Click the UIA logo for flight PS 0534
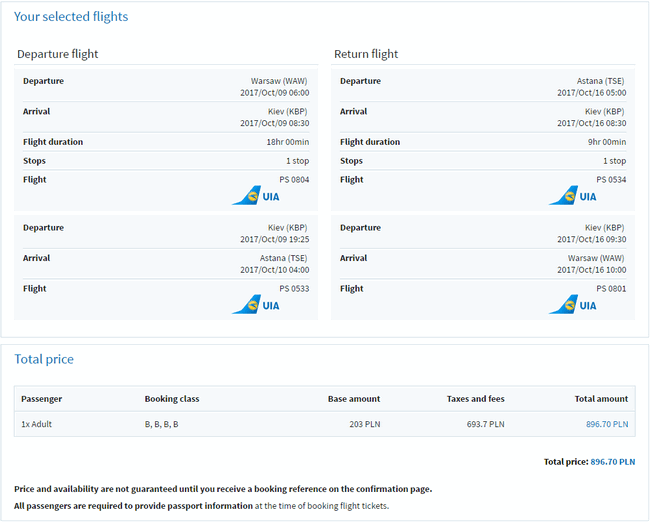 point(572,196)
